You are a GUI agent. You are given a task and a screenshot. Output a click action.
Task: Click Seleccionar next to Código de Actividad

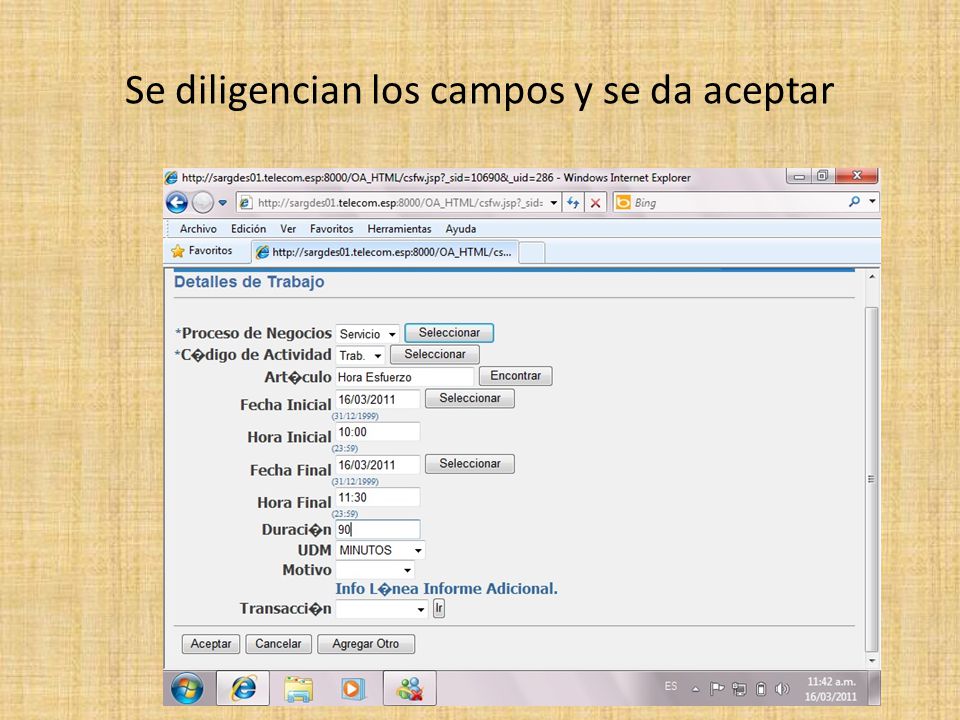pos(434,354)
